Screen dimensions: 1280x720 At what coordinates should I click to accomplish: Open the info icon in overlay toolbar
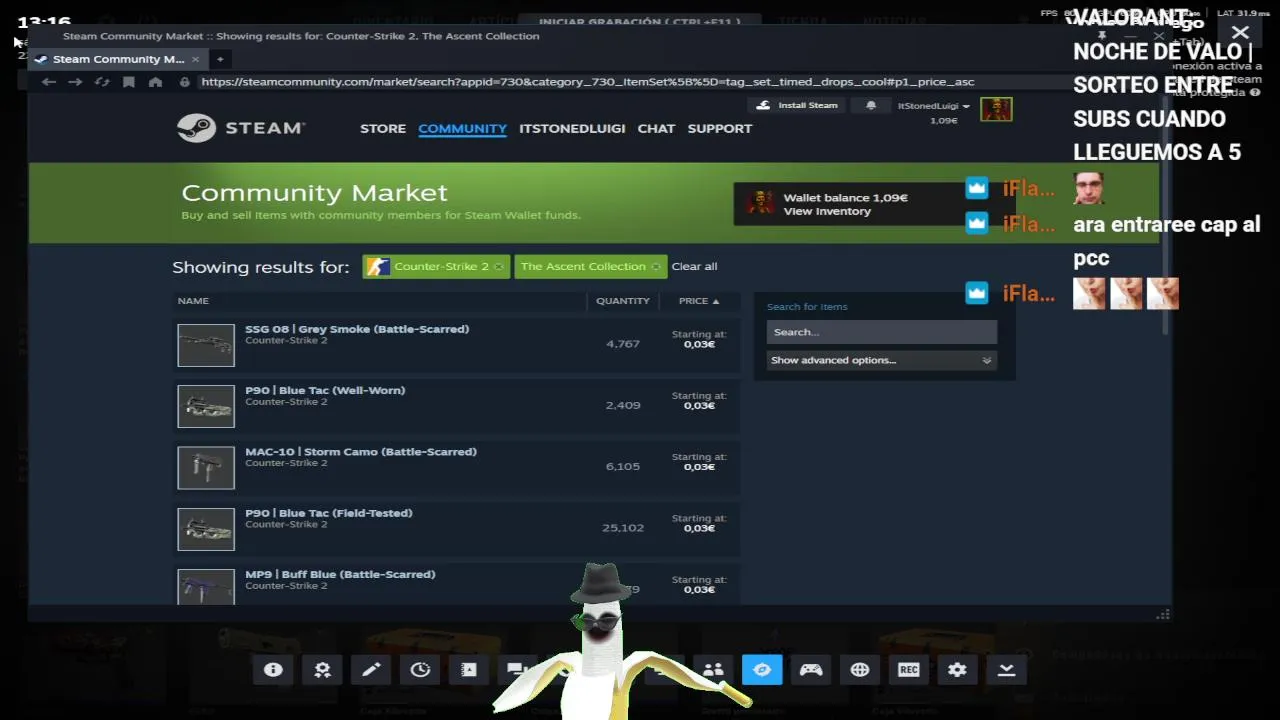273,670
